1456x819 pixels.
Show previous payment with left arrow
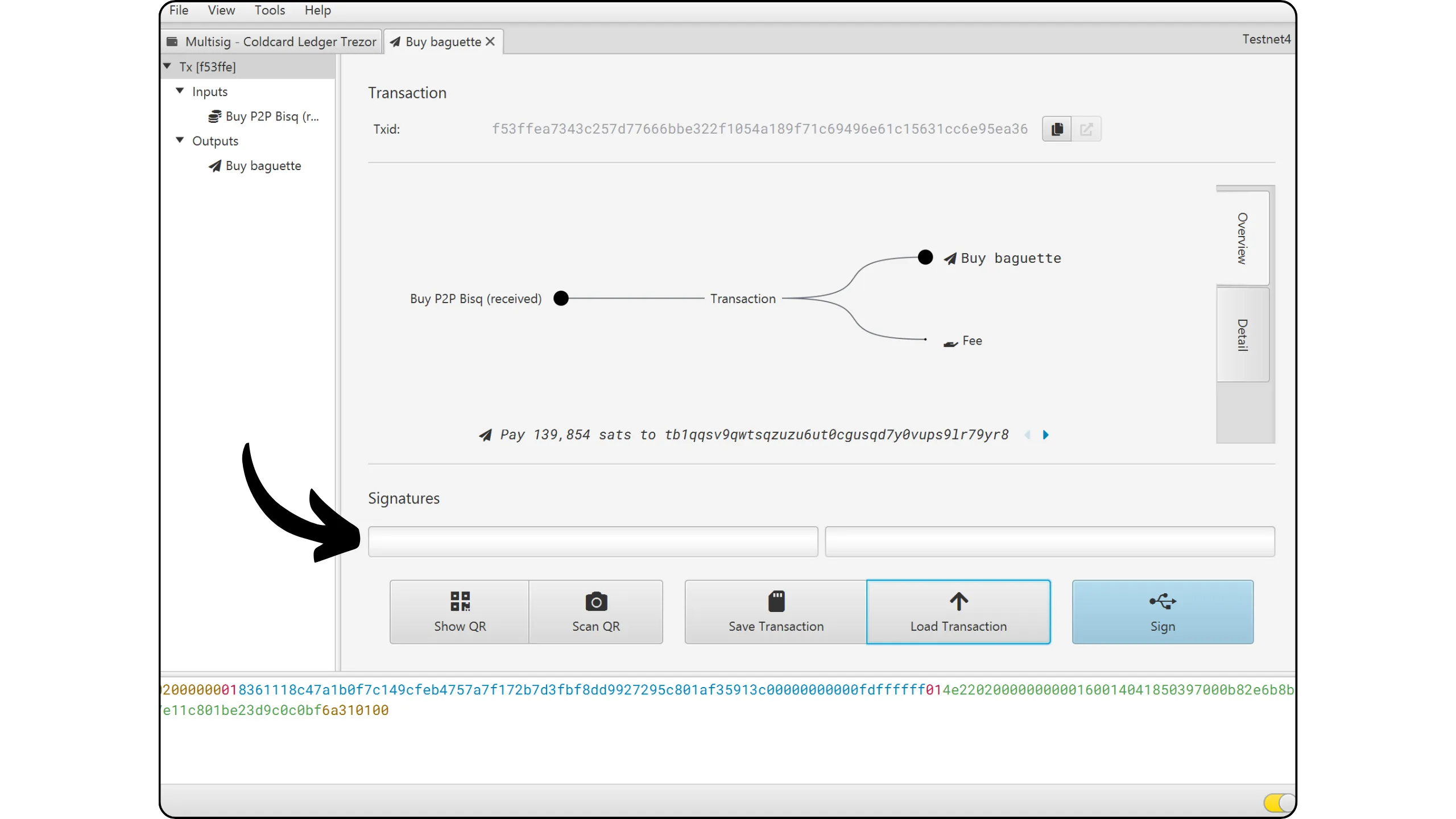point(1028,435)
